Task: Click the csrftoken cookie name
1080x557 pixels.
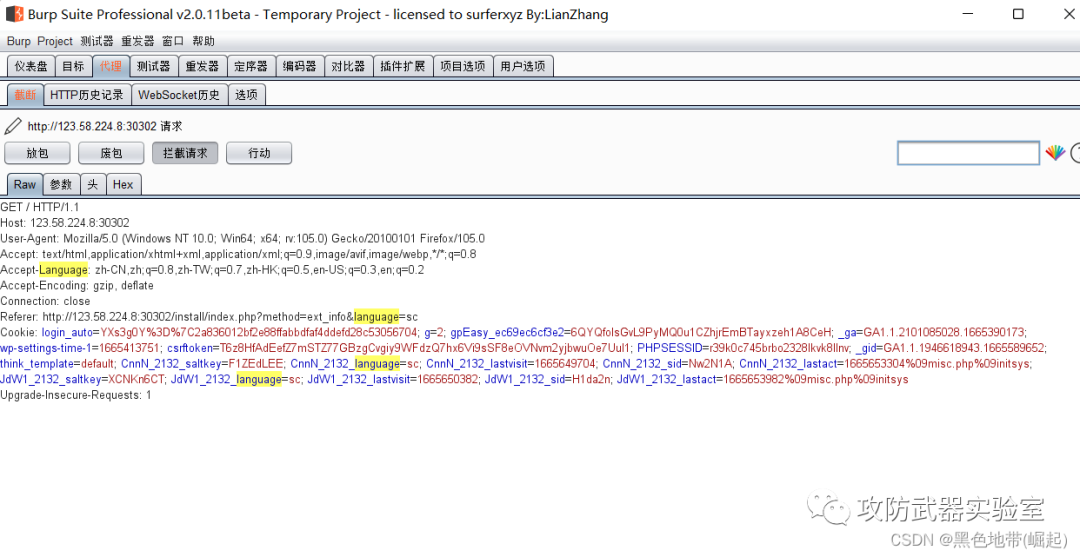Action: coord(190,348)
